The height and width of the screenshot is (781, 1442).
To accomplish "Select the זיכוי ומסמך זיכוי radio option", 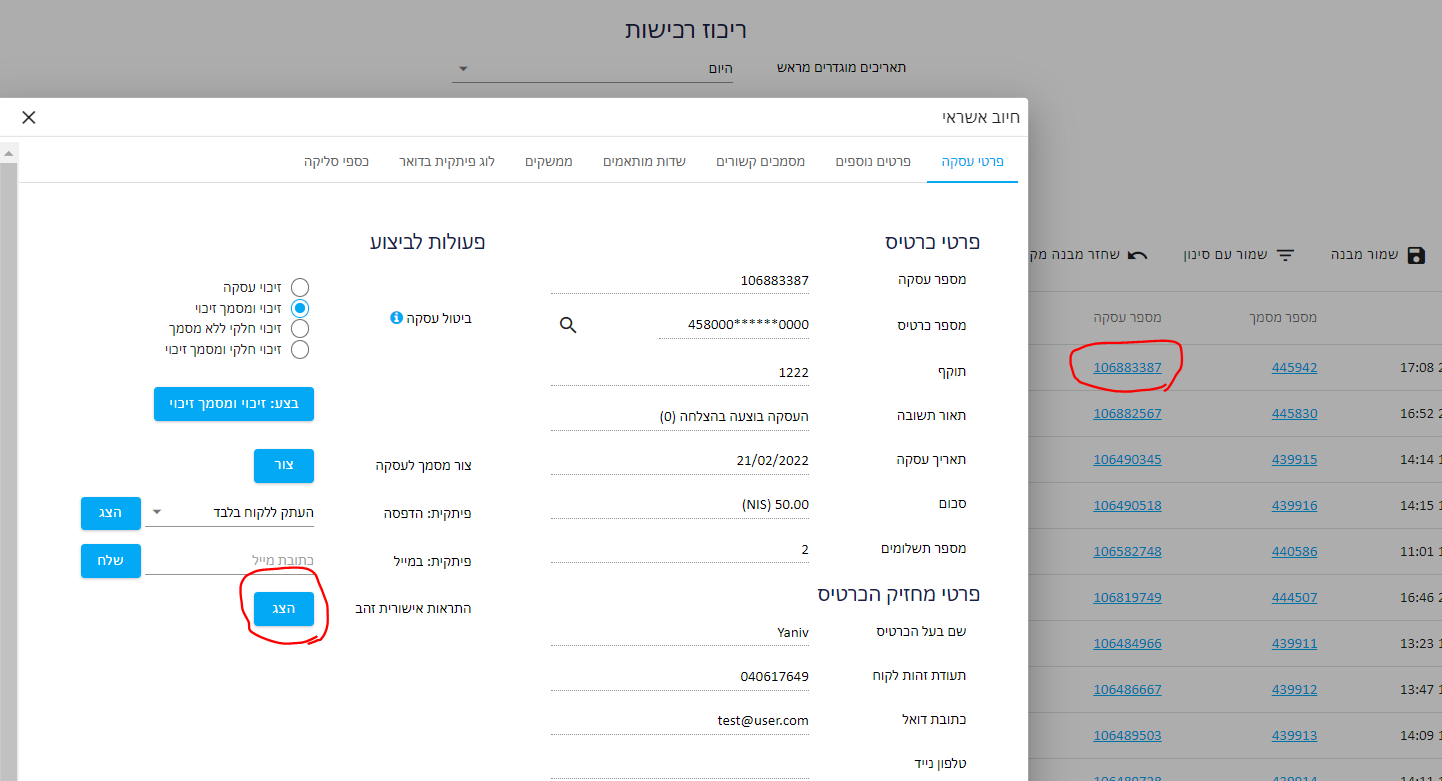I will point(299,308).
